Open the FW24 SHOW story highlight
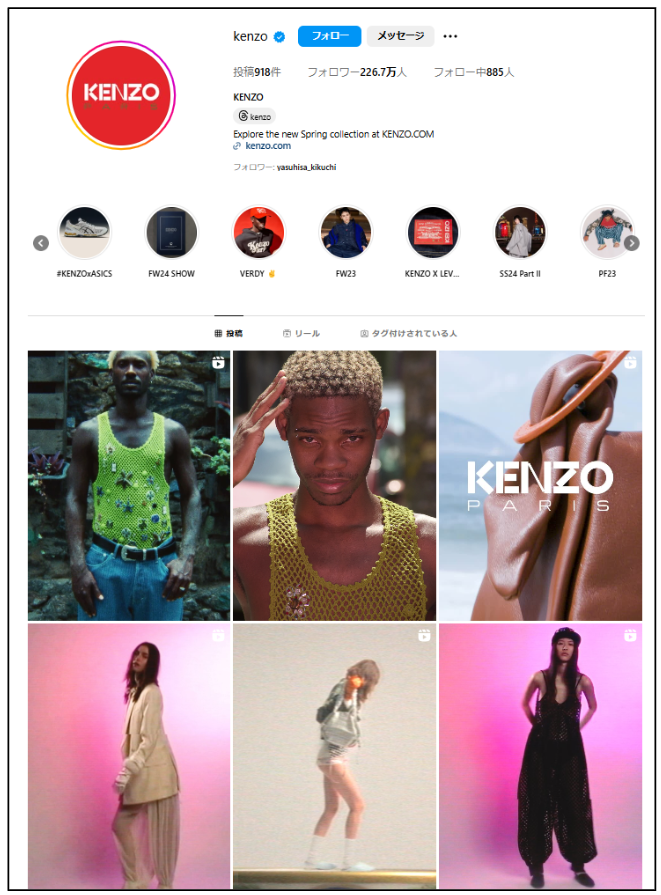The image size is (661, 895). click(x=171, y=232)
